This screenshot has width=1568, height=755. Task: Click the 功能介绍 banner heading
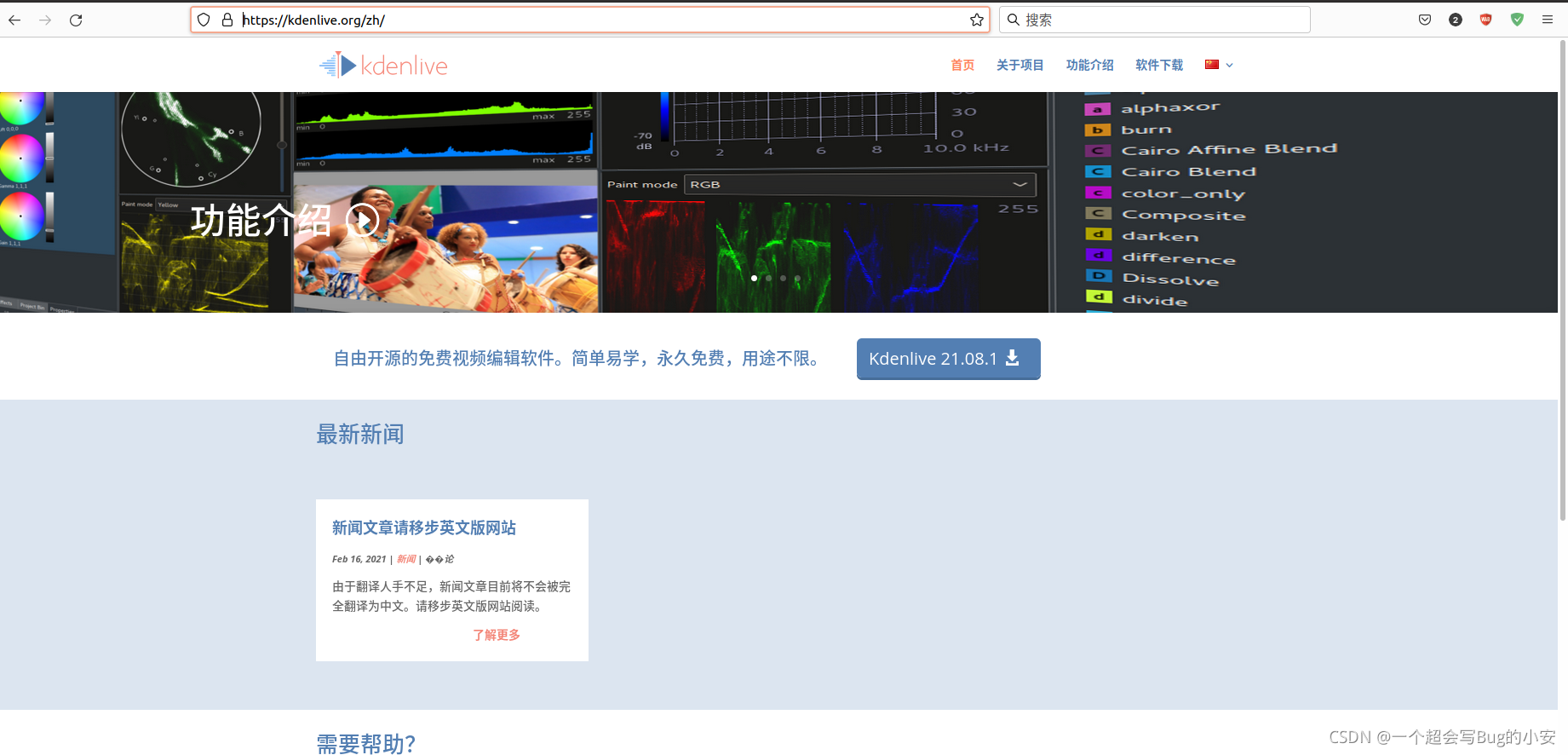pos(261,221)
